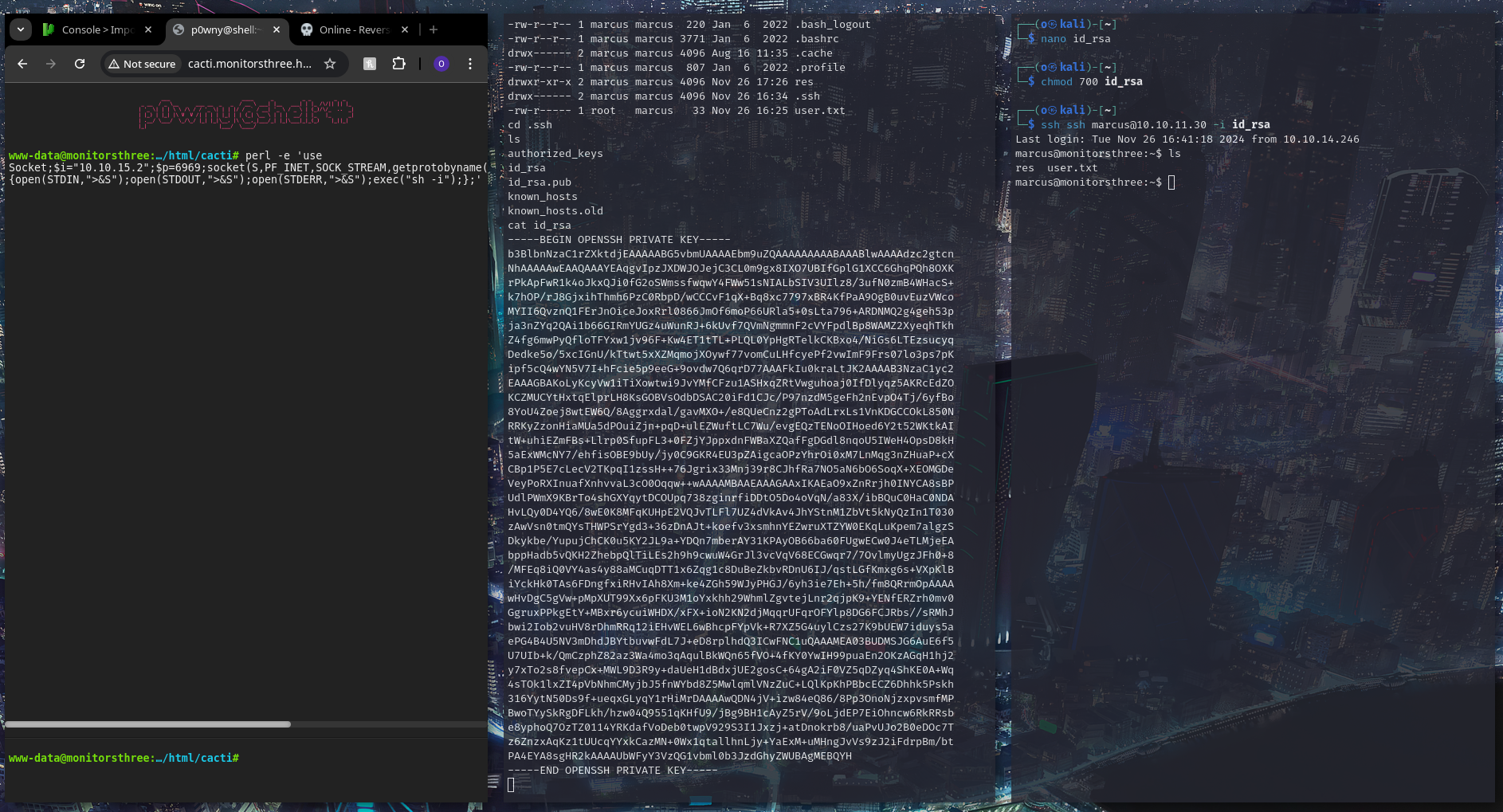
Task: Reload the cacti.monitorsthree page
Action: click(80, 64)
